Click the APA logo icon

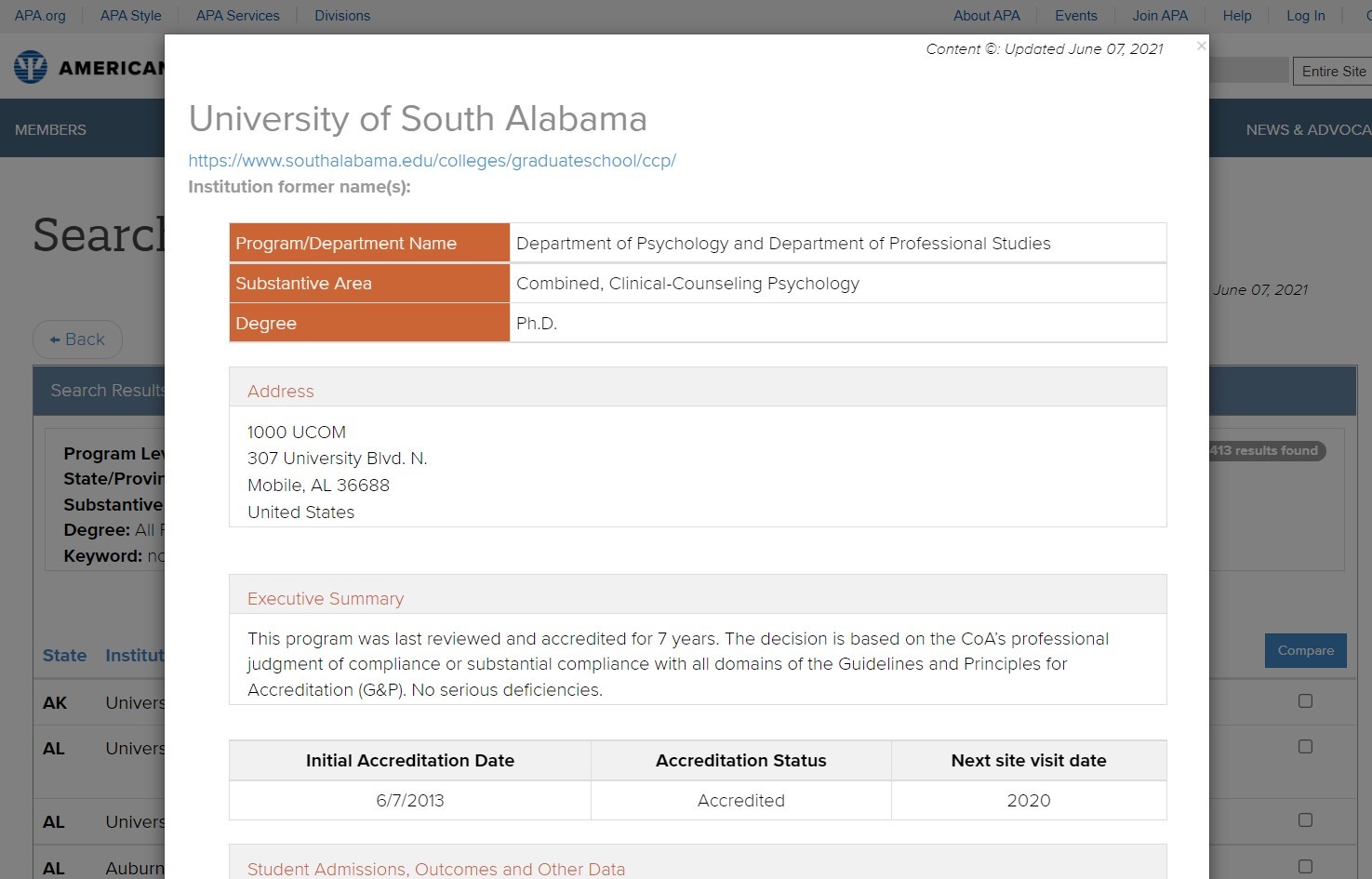(31, 68)
